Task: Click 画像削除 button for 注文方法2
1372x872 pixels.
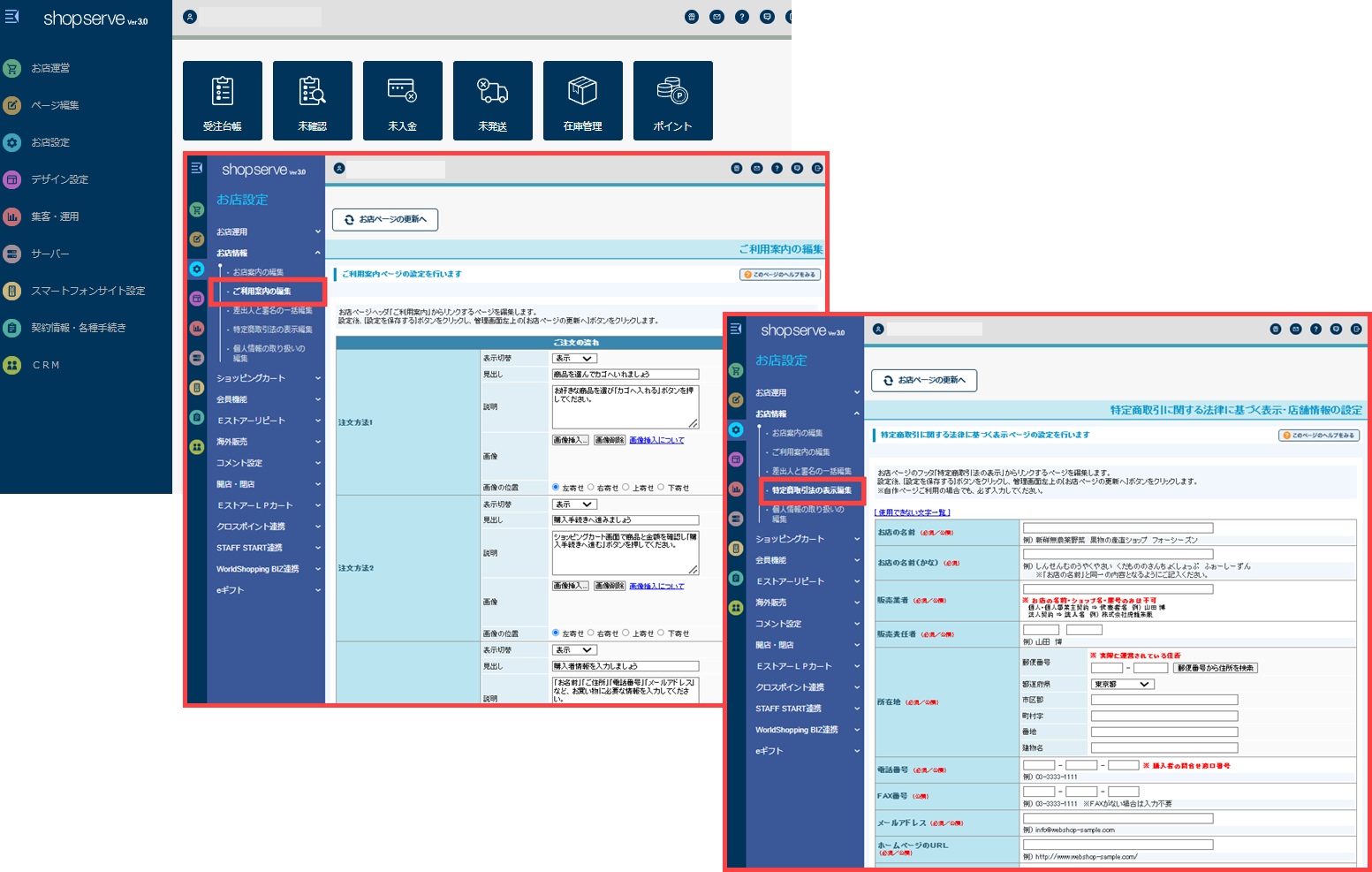Action: pos(610,586)
